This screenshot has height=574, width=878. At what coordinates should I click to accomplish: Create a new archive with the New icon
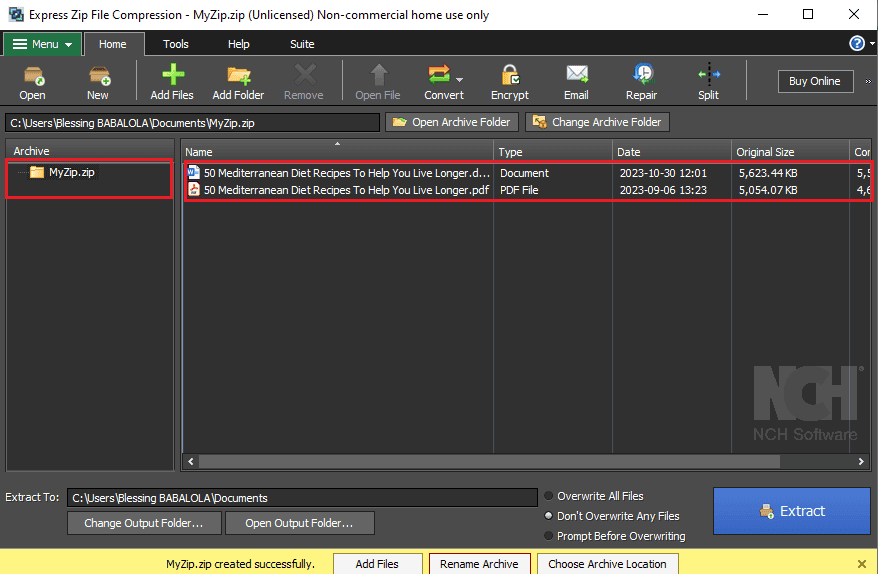click(x=98, y=82)
